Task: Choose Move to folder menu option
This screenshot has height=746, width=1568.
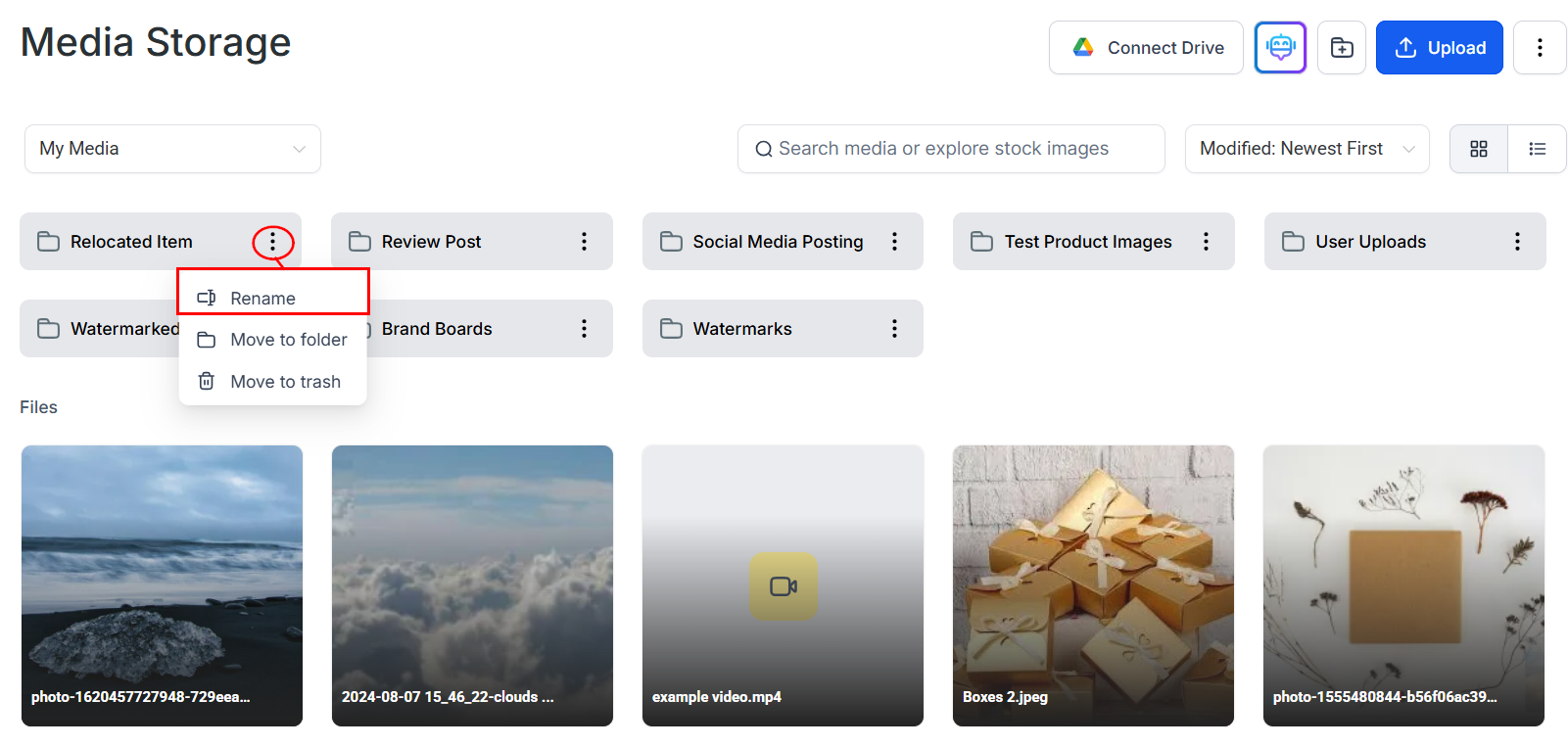Action: pos(288,340)
